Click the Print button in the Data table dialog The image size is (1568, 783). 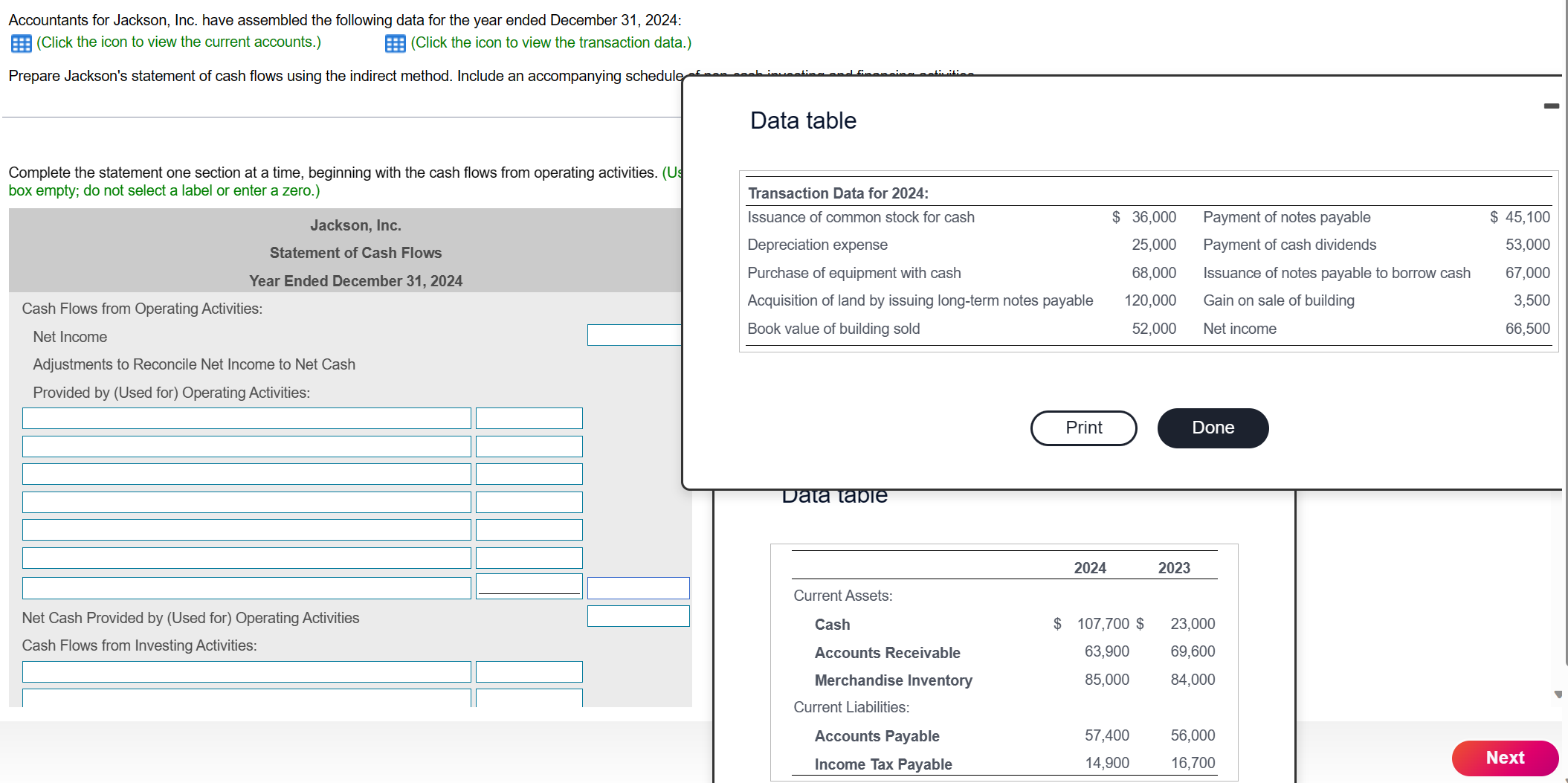pos(1083,428)
